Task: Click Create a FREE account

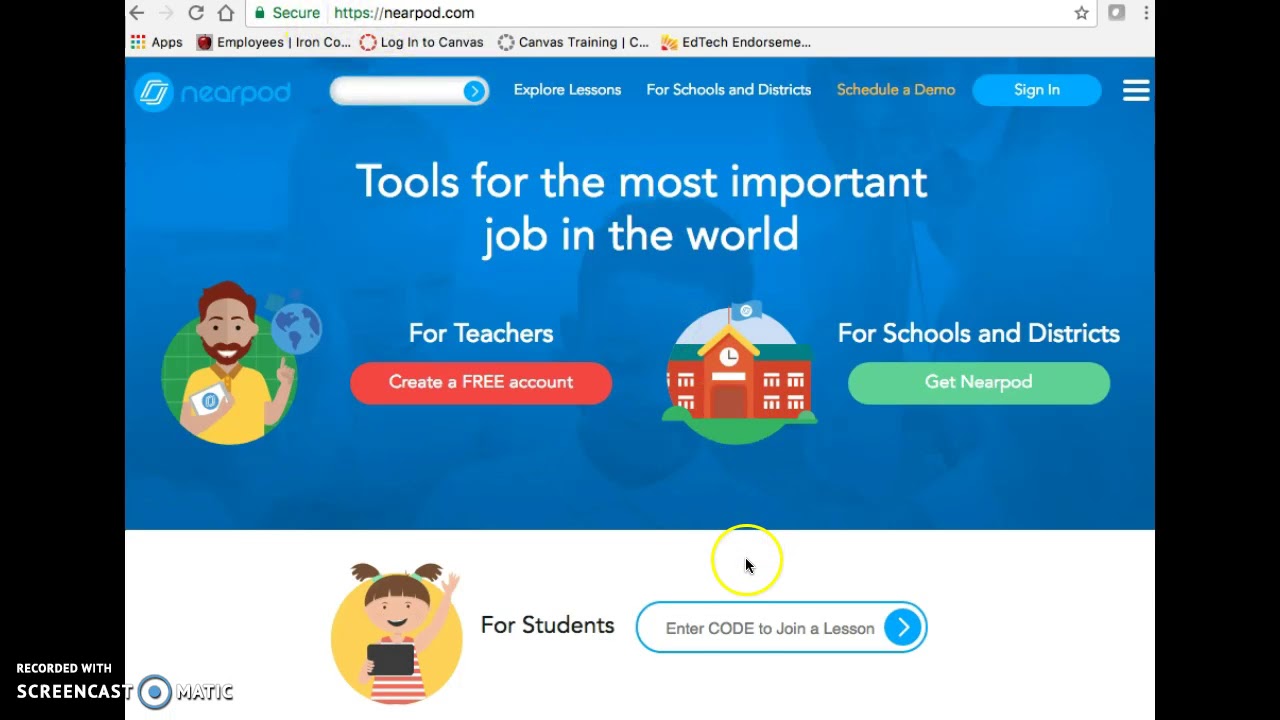Action: point(481,383)
